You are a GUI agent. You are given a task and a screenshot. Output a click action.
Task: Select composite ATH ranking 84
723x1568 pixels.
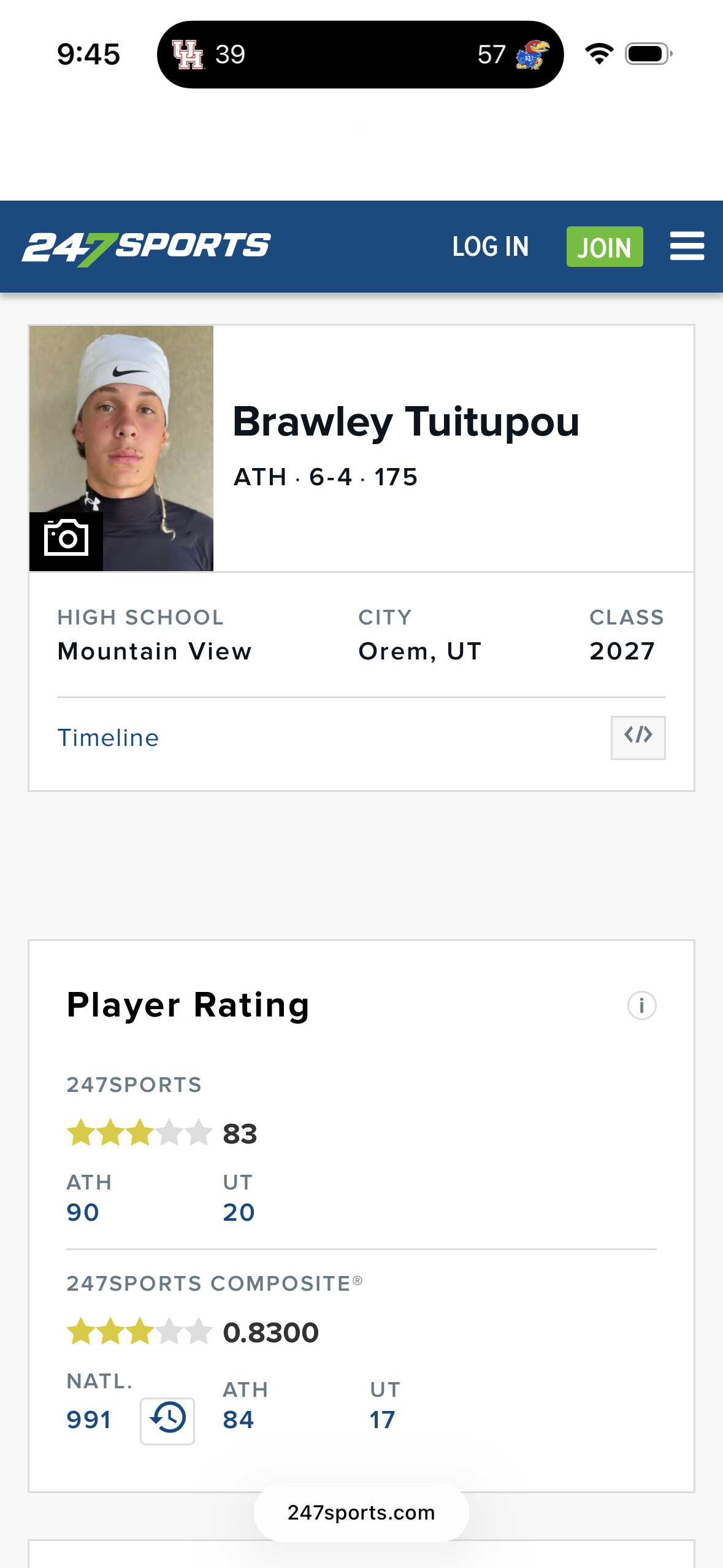click(239, 1420)
